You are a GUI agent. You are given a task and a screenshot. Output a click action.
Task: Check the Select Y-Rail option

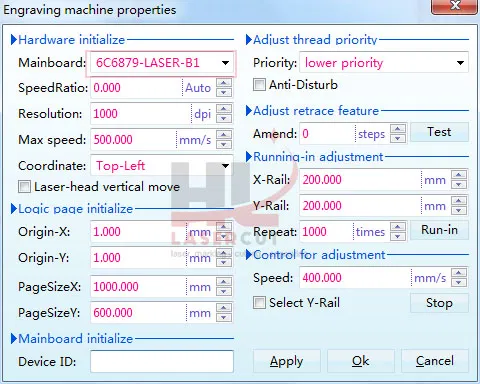click(259, 303)
